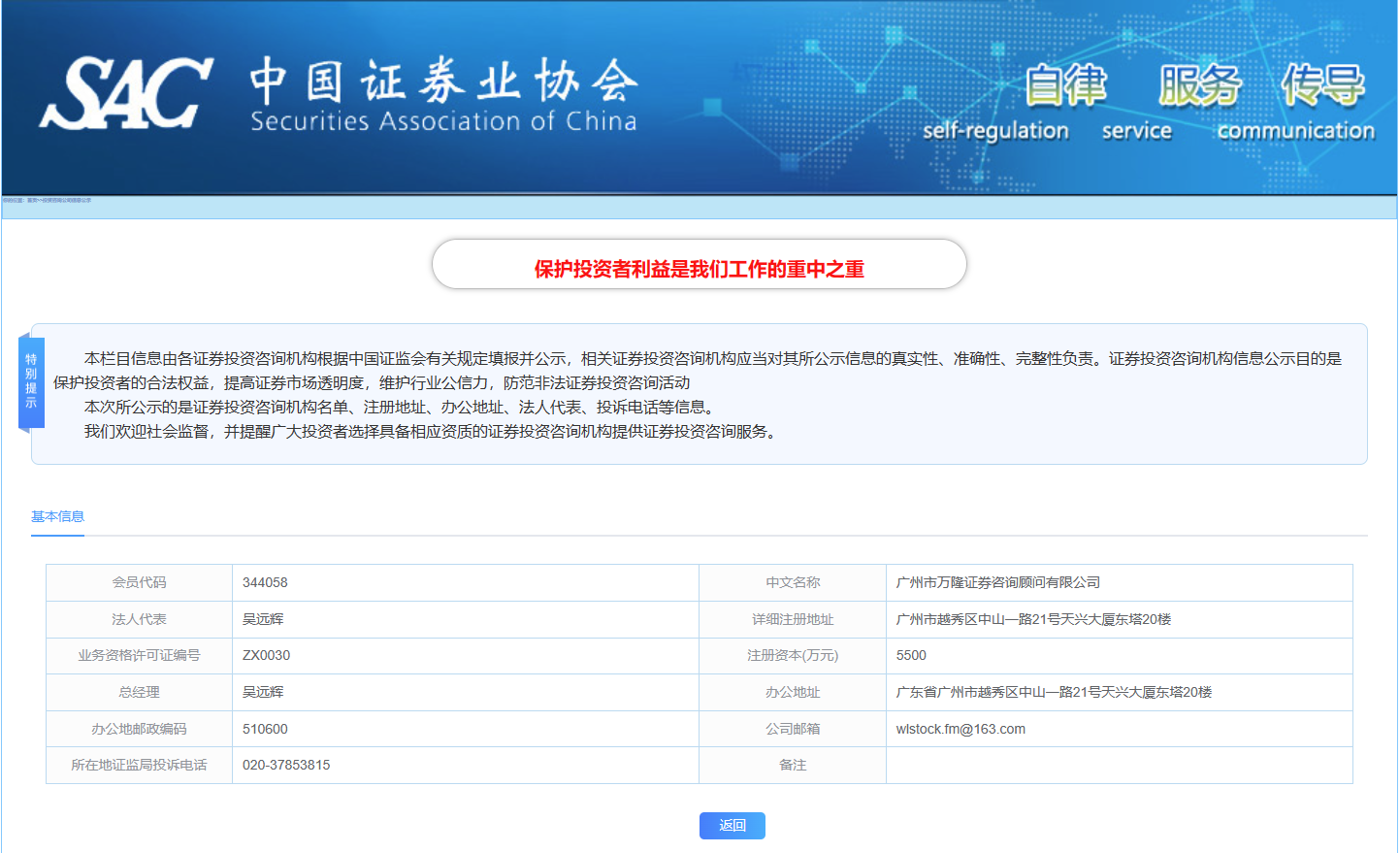The width and height of the screenshot is (1400, 853).
Task: Click the SAC logo in the header
Action: click(126, 93)
